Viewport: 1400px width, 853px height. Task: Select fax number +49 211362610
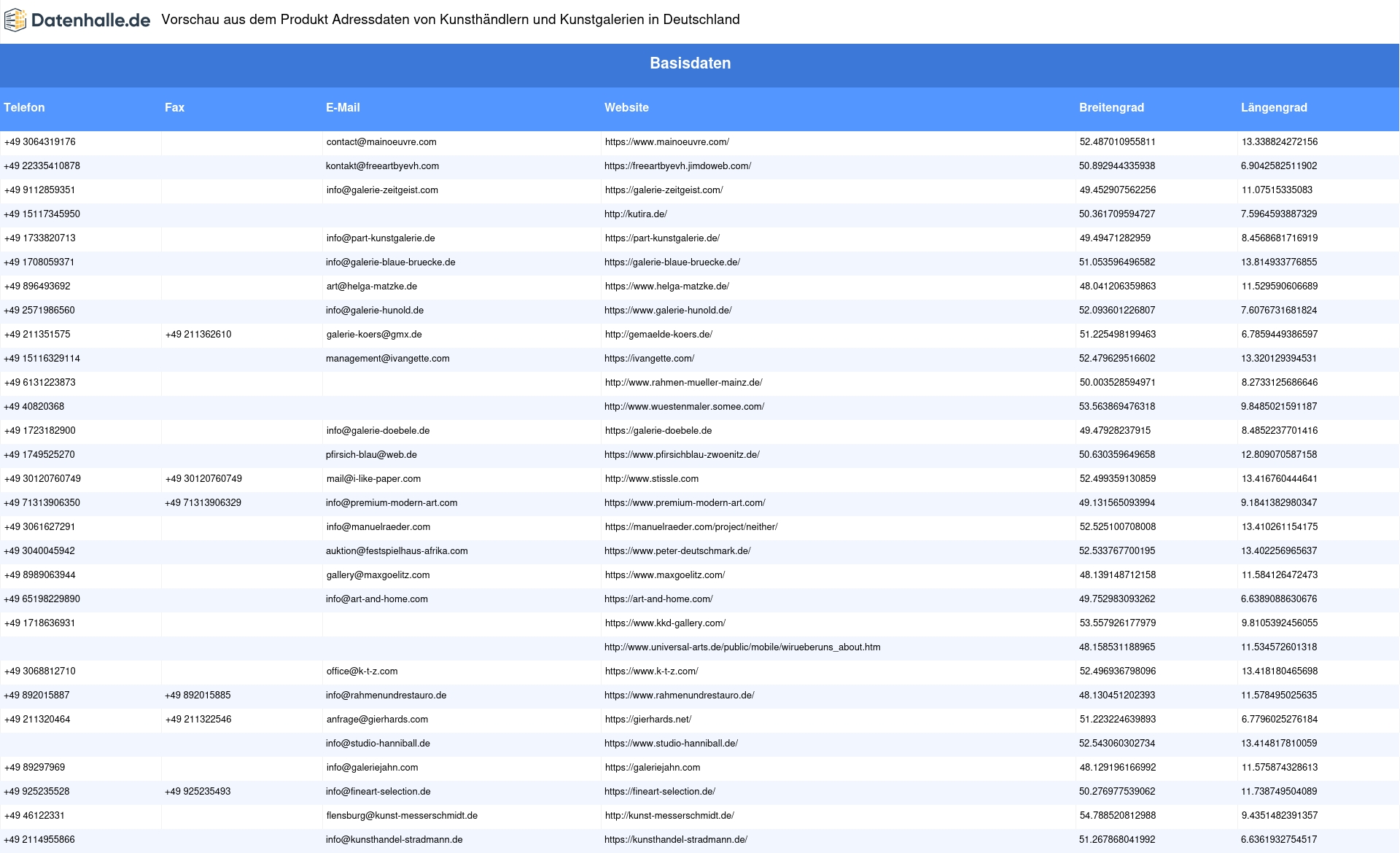click(198, 335)
